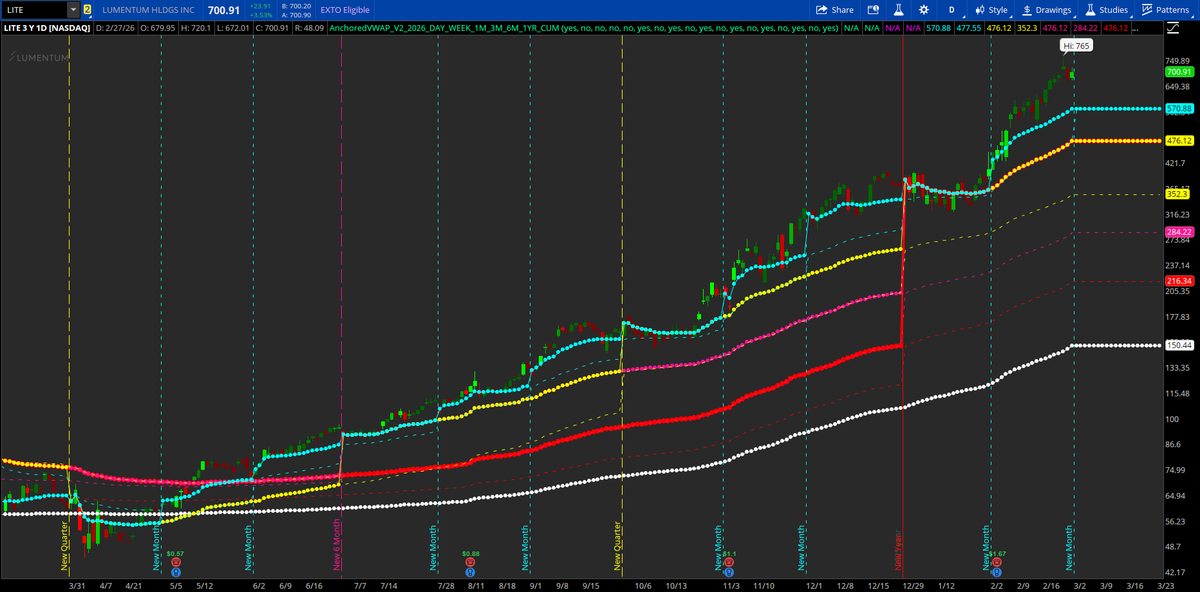Click the EXTO Eligible label

click(x=345, y=10)
